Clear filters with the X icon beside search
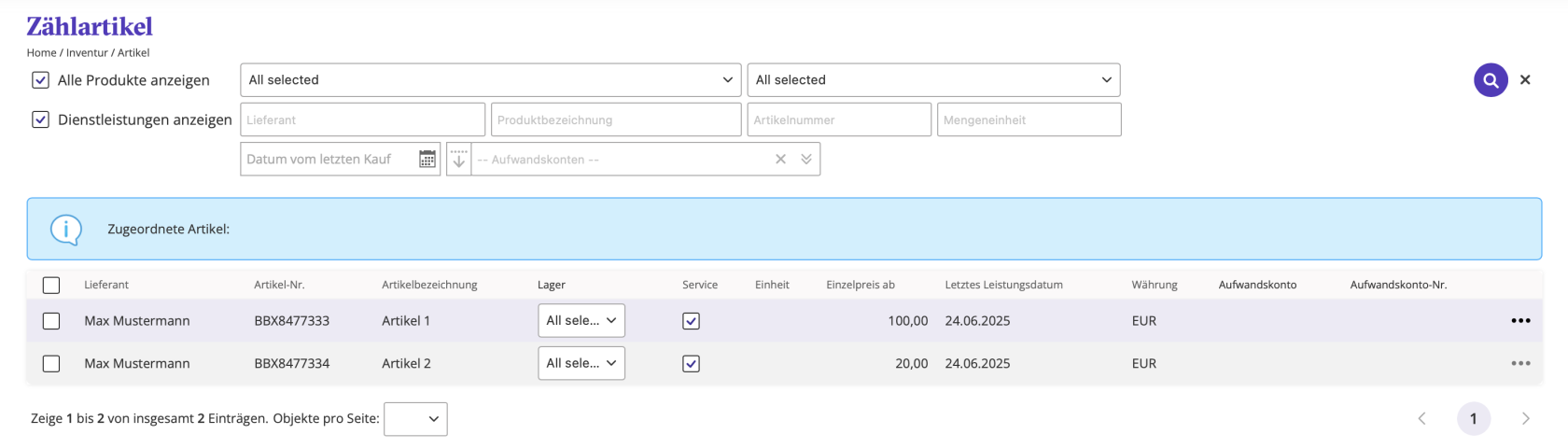Image resolution: width=1568 pixels, height=448 pixels. coord(1525,80)
